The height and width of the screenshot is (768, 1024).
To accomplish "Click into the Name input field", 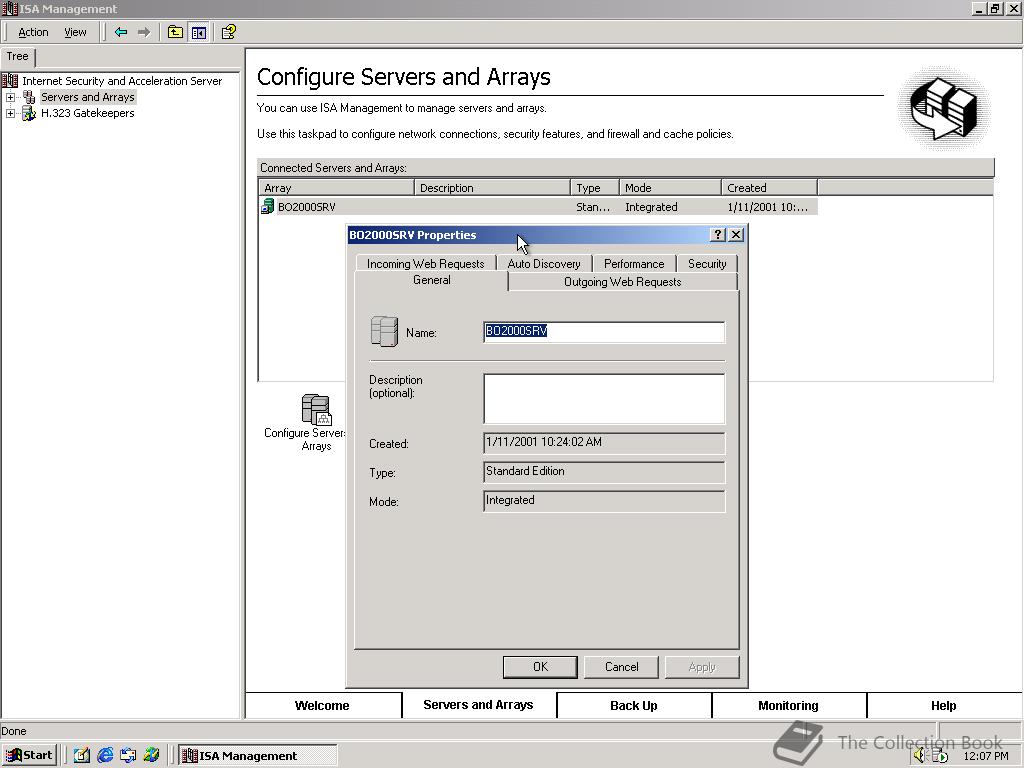I will 604,332.
